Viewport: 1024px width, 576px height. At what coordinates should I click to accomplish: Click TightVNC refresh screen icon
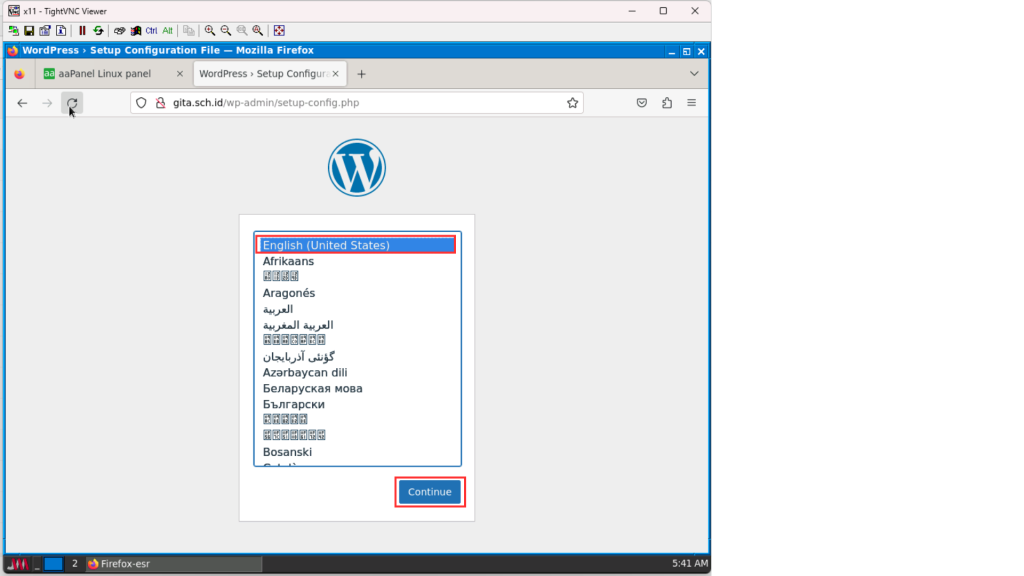point(98,31)
